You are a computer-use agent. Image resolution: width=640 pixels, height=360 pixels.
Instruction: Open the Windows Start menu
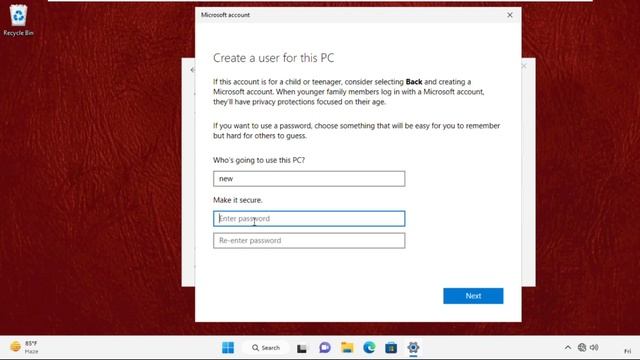pos(228,348)
